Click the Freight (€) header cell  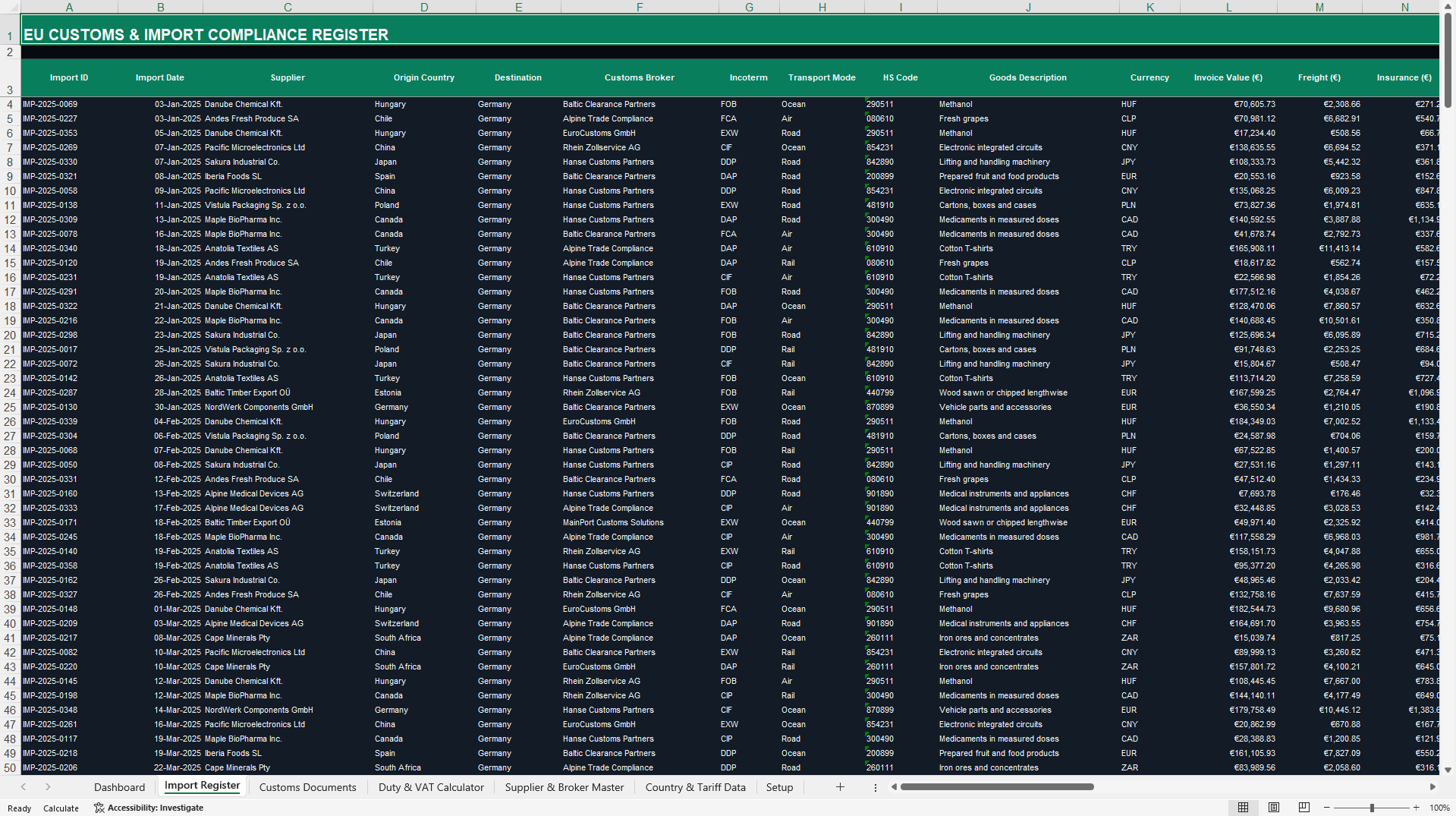click(1319, 77)
